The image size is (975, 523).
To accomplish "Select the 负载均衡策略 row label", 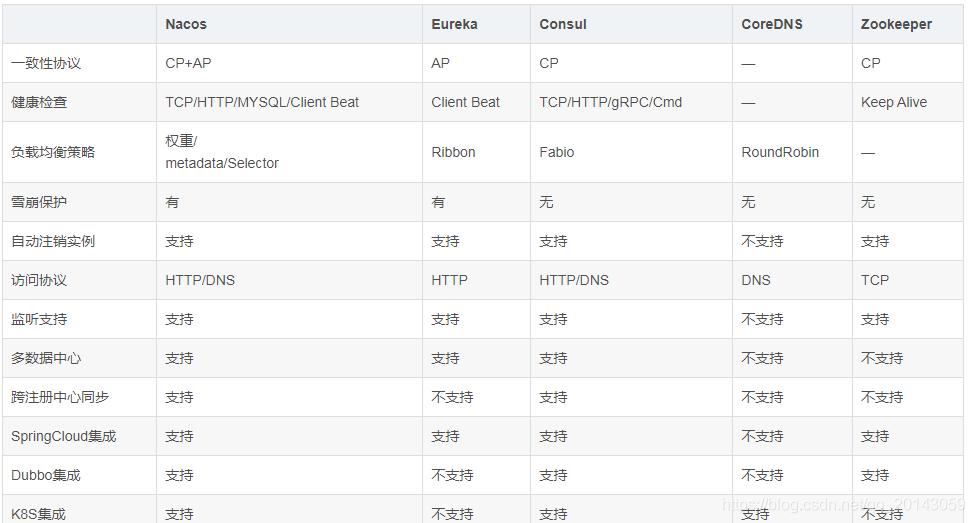I will [53, 152].
